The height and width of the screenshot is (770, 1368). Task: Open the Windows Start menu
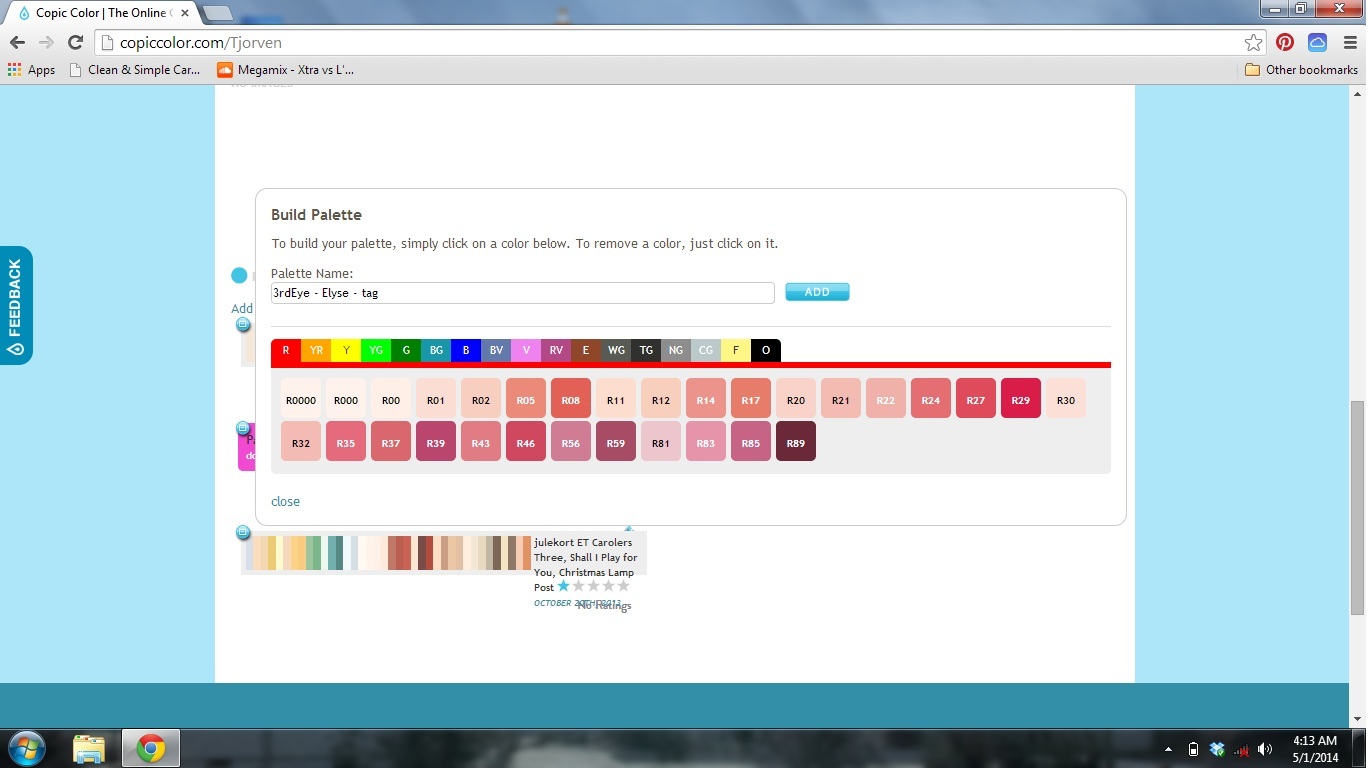[x=27, y=748]
